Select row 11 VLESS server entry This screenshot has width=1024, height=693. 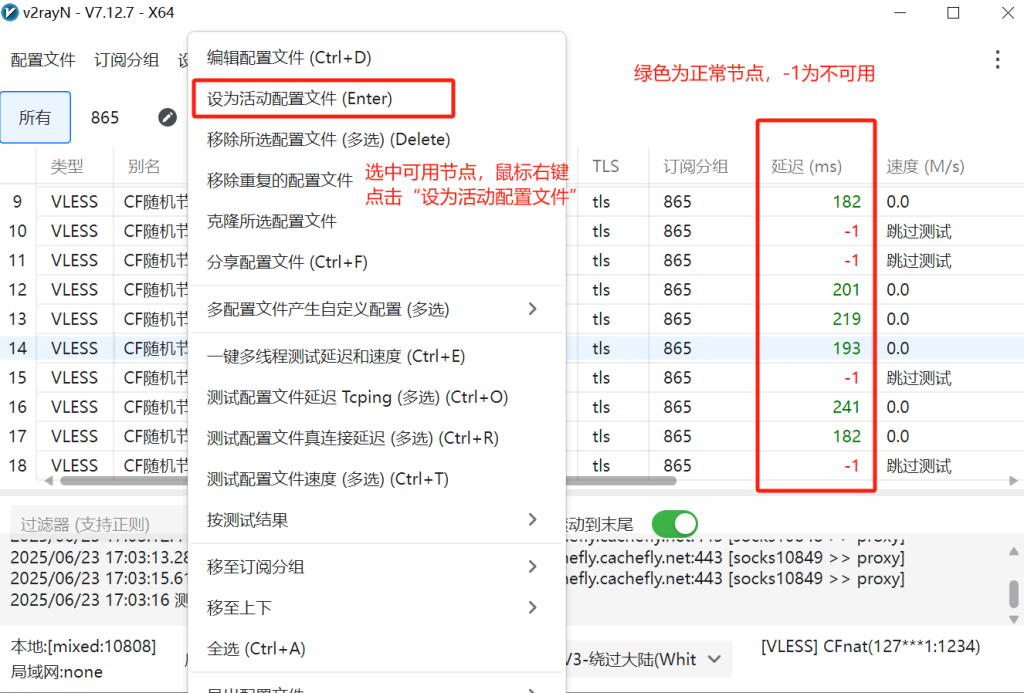pyautogui.click(x=512, y=261)
